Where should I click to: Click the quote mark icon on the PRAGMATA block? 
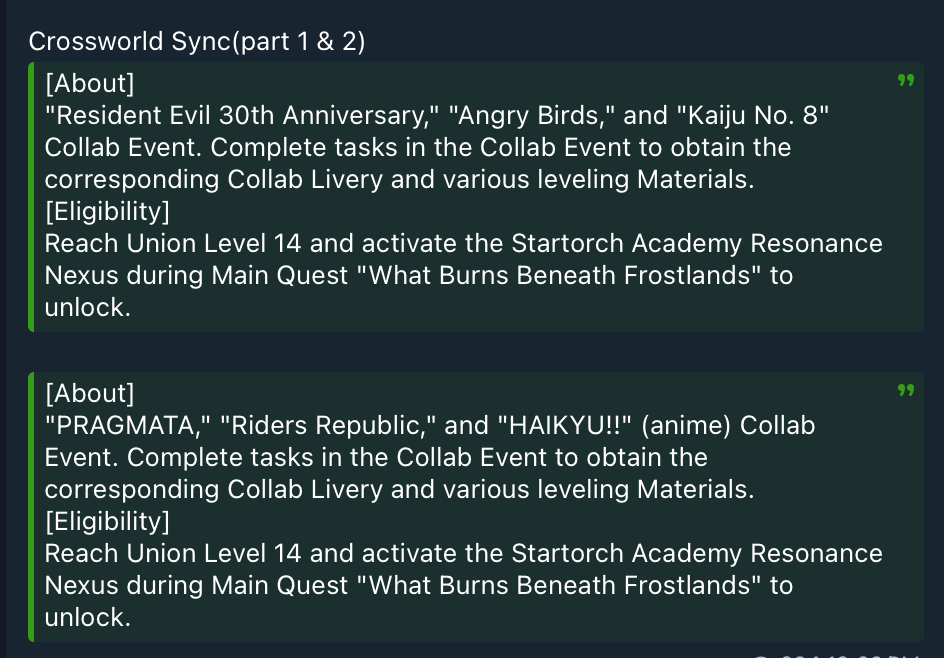[x=906, y=391]
